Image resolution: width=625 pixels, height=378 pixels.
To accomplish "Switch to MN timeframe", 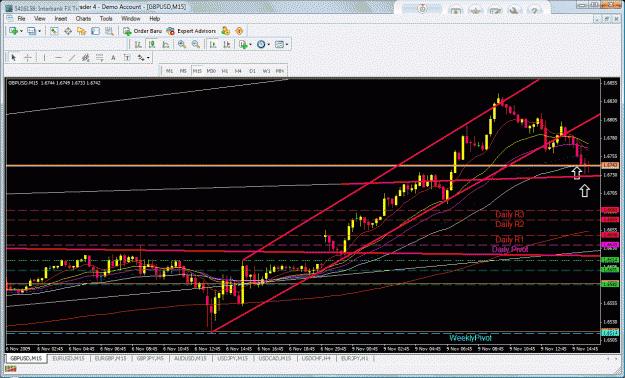I will 280,71.
